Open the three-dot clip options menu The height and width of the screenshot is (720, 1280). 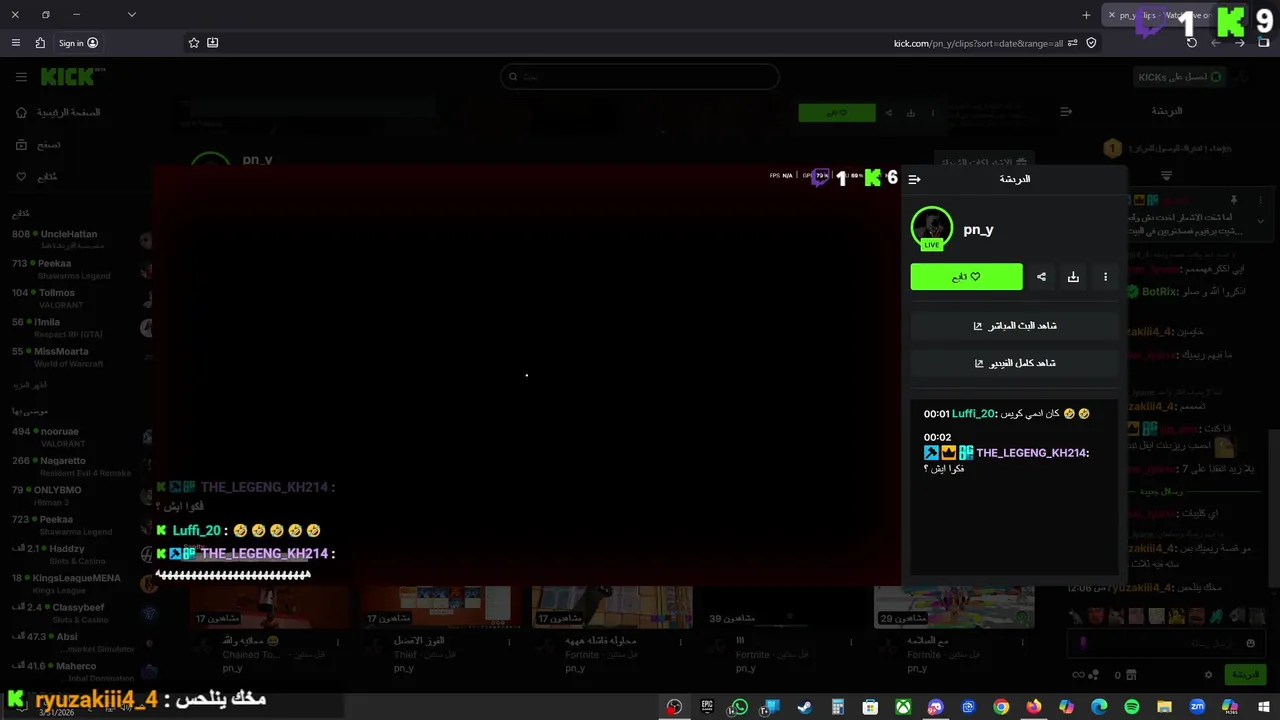click(1105, 277)
